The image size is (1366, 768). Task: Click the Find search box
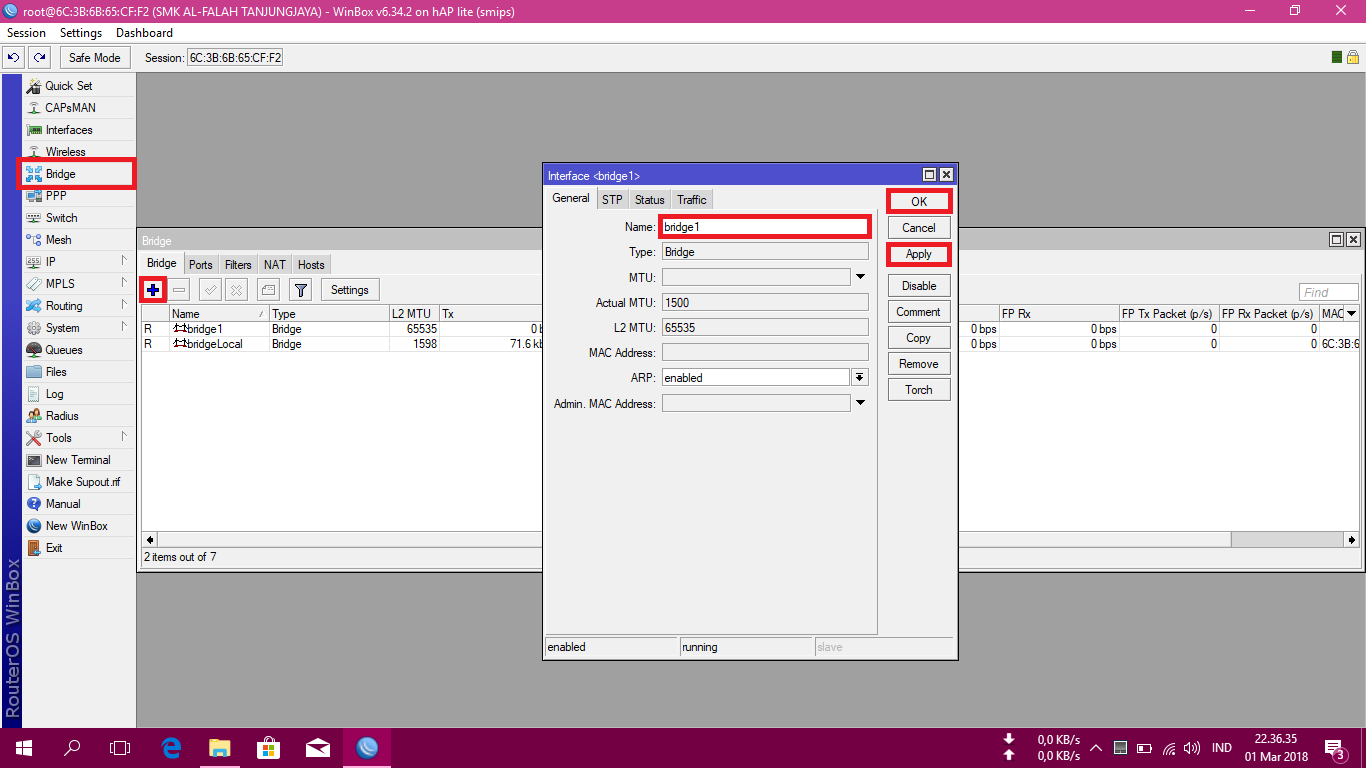point(1329,292)
